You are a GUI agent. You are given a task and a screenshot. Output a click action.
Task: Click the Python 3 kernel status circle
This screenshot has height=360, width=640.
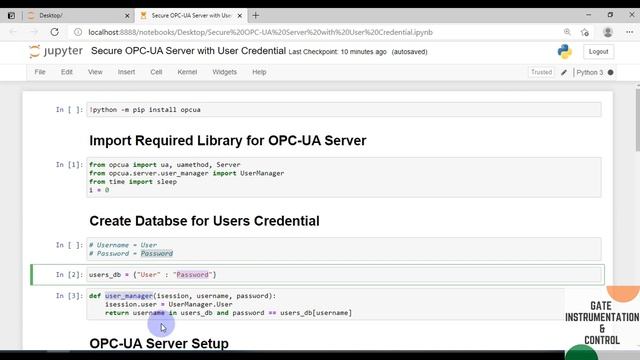(x=611, y=72)
